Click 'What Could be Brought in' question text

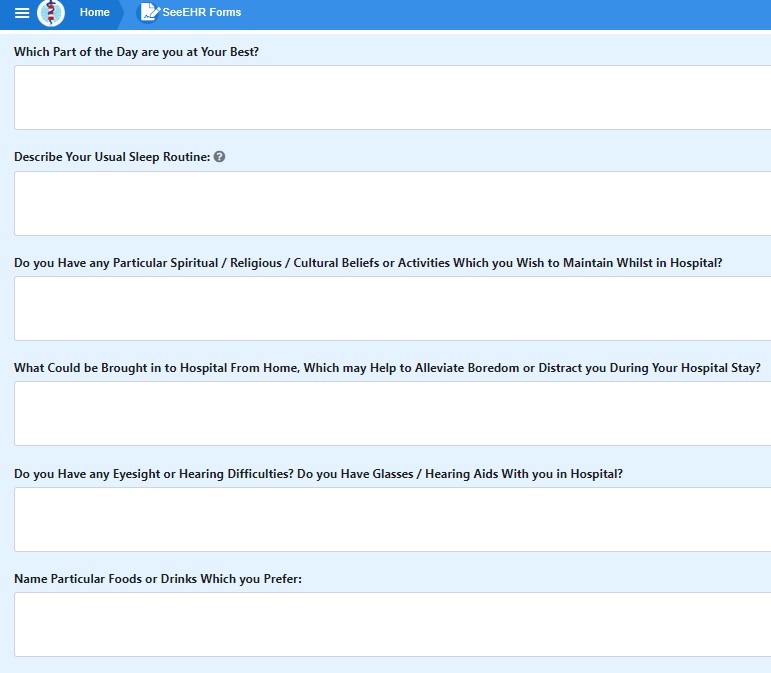pos(387,368)
